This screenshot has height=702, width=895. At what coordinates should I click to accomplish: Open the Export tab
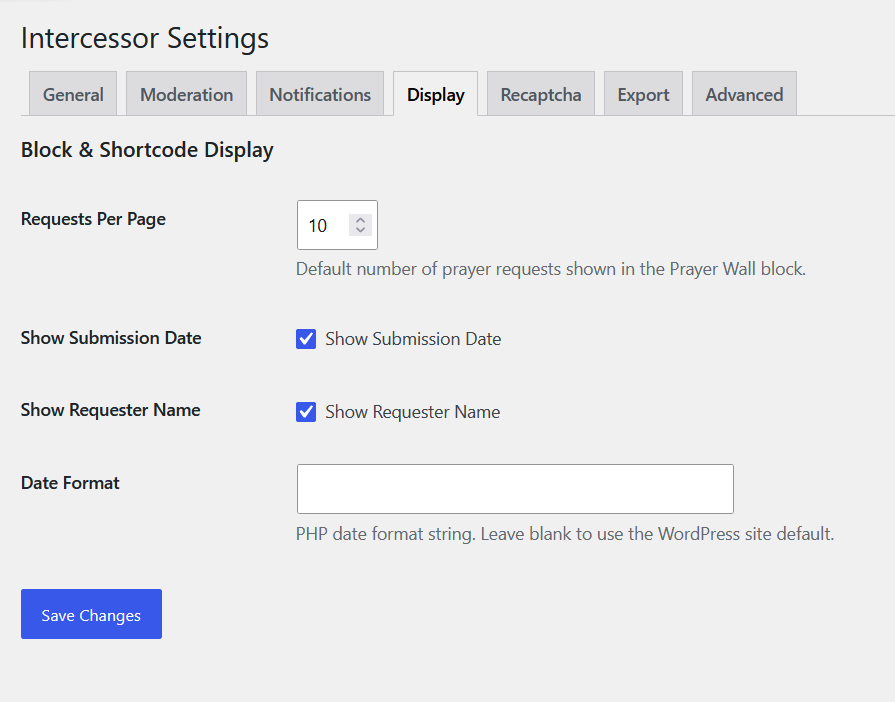[643, 94]
